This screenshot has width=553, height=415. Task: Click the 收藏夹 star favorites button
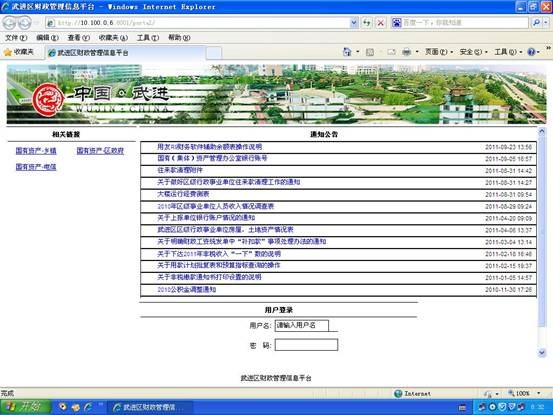coord(19,52)
